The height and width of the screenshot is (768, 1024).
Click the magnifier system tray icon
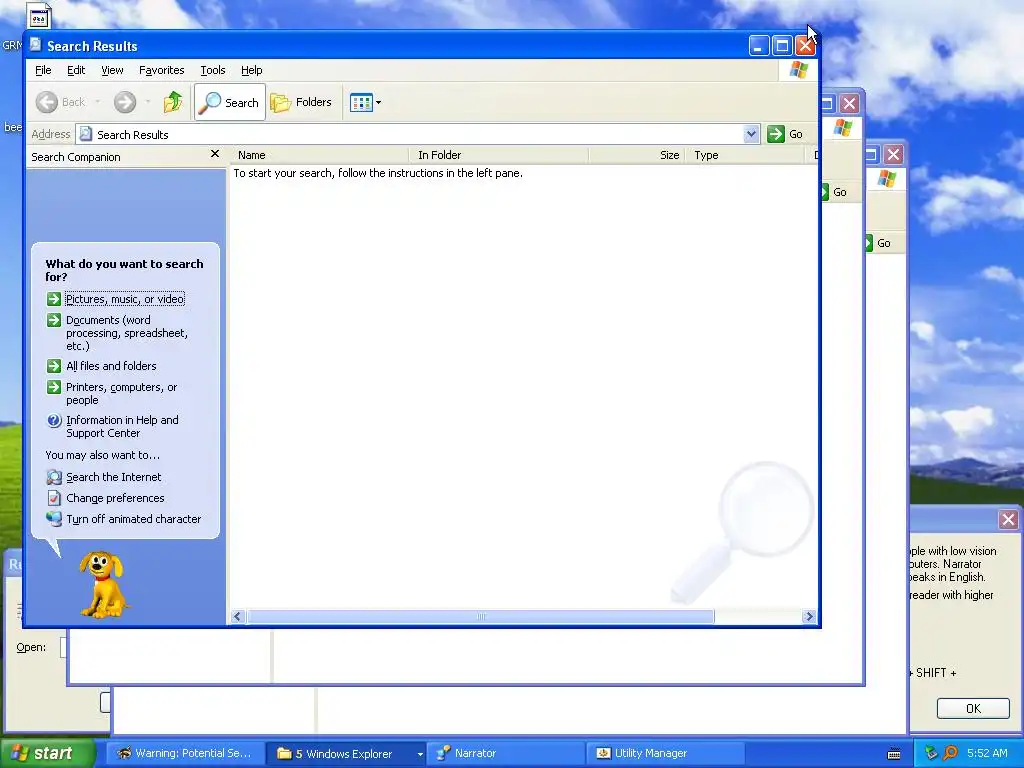(950, 753)
